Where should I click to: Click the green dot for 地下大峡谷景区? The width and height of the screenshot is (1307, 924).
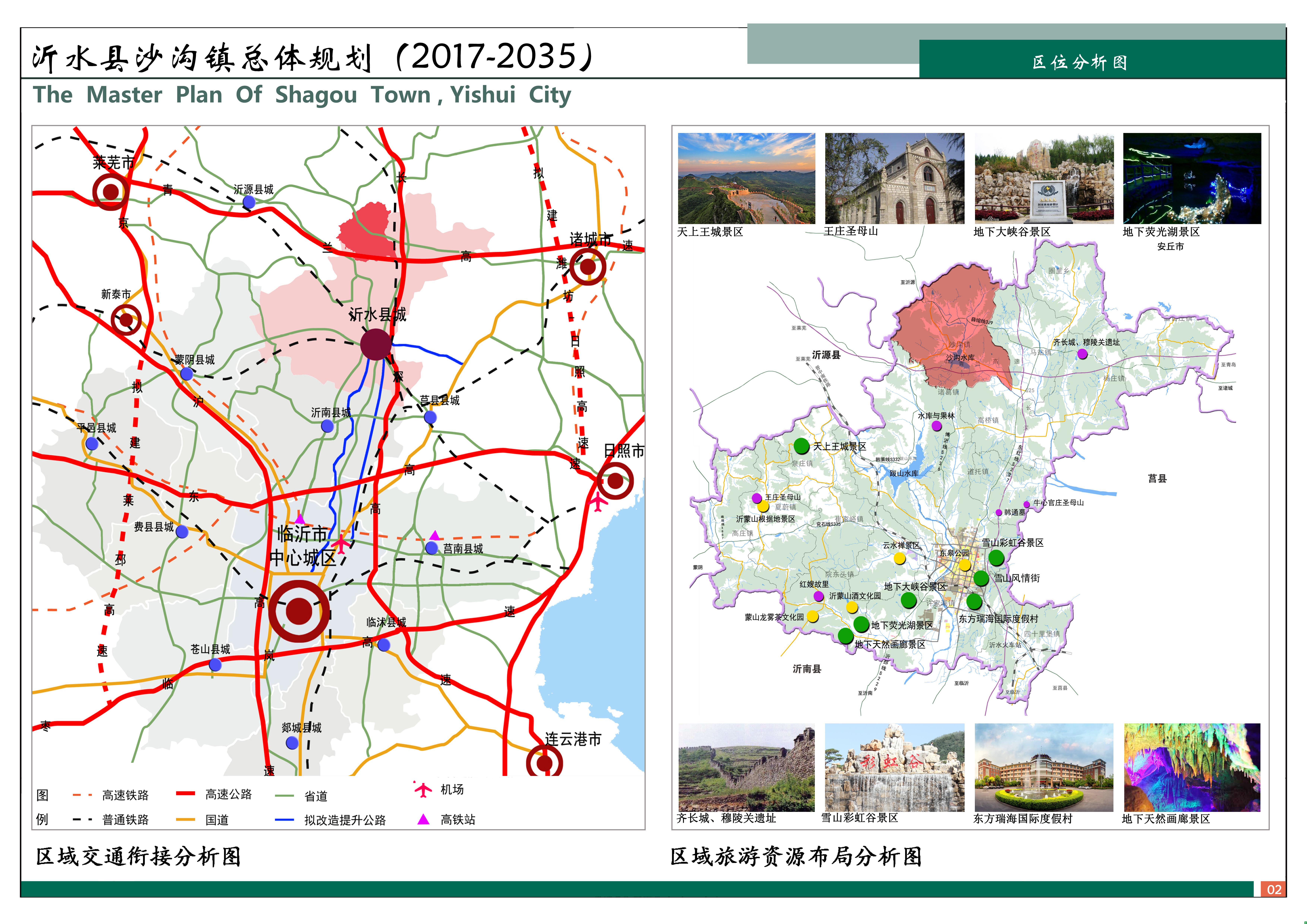coord(909,600)
